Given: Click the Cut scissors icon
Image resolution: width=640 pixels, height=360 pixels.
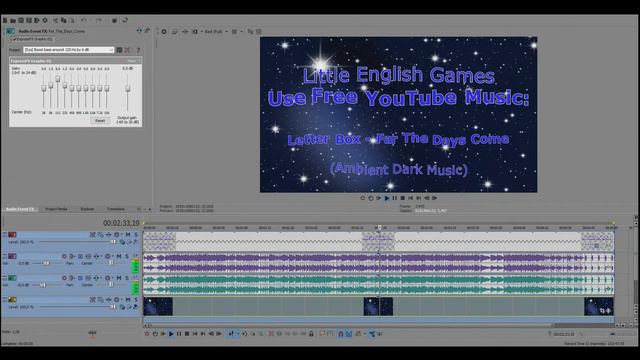Looking at the screenshot, I should click(56, 20).
